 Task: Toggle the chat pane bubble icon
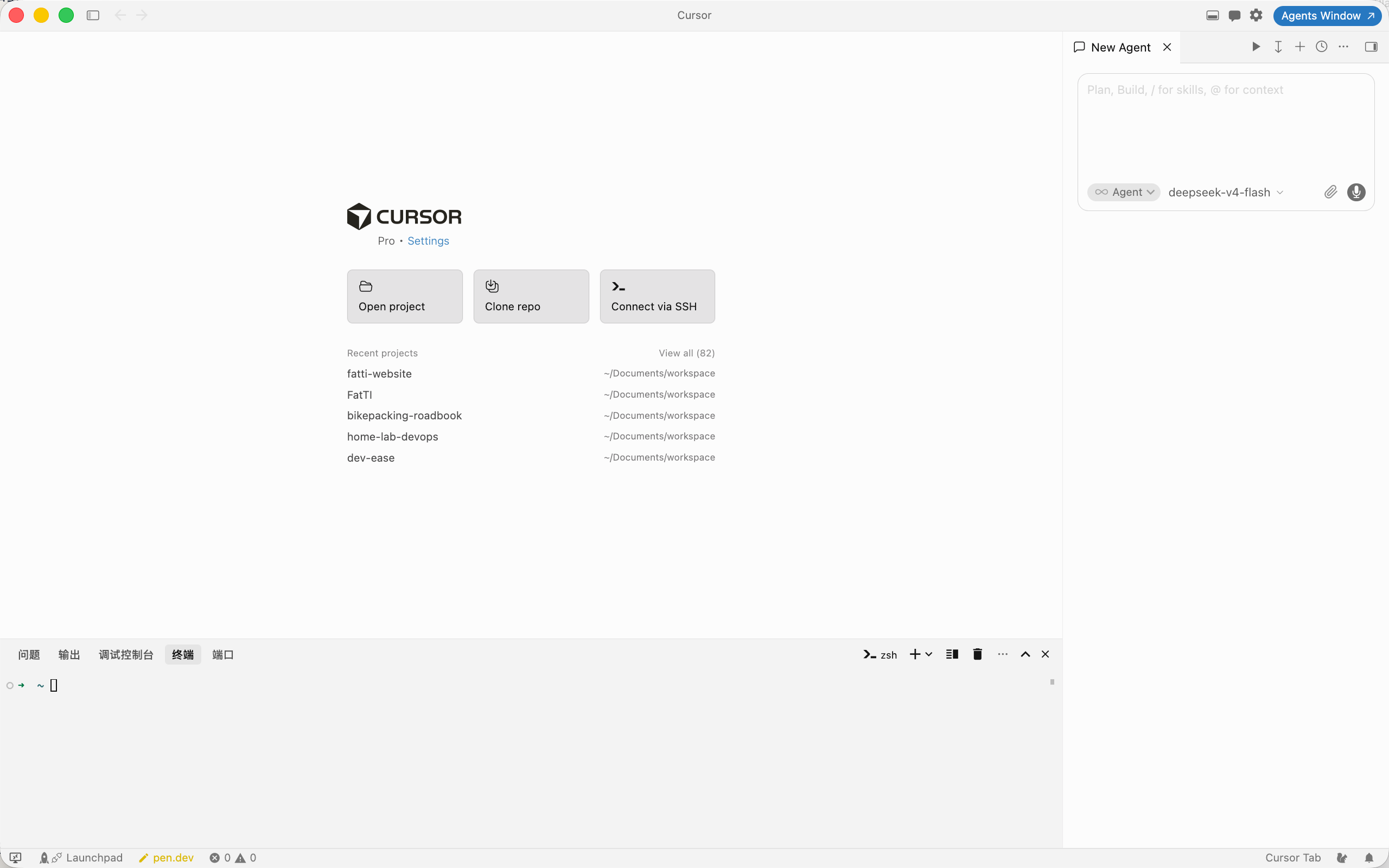tap(1234, 16)
